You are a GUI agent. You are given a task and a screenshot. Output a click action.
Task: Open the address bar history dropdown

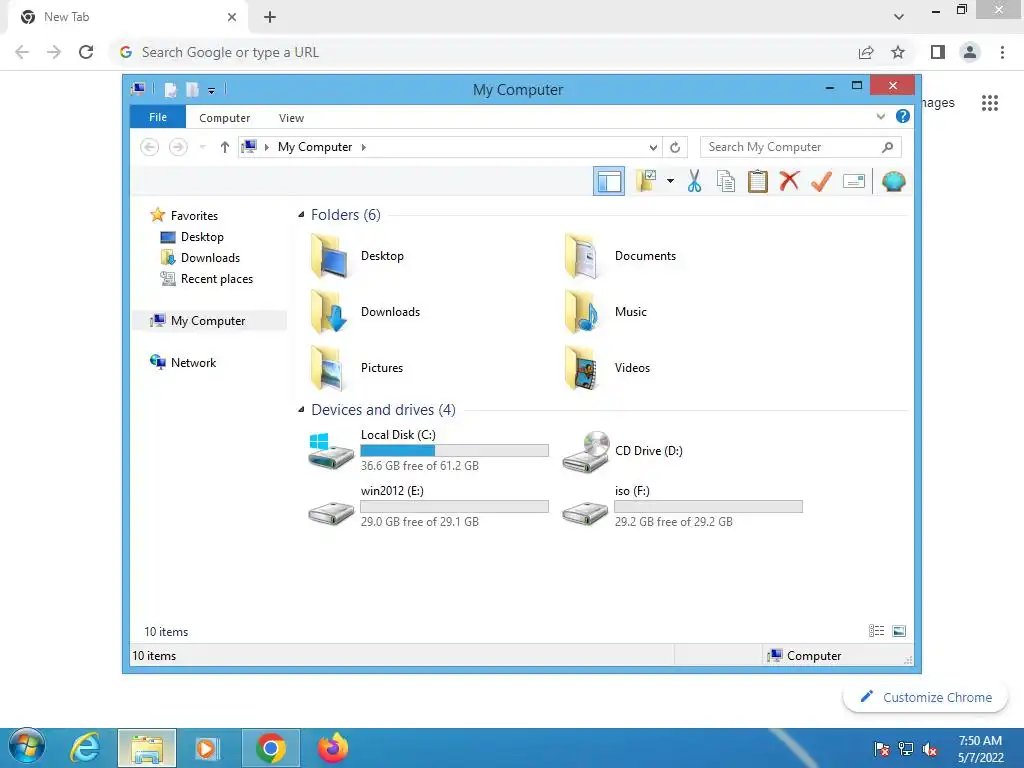pos(653,147)
